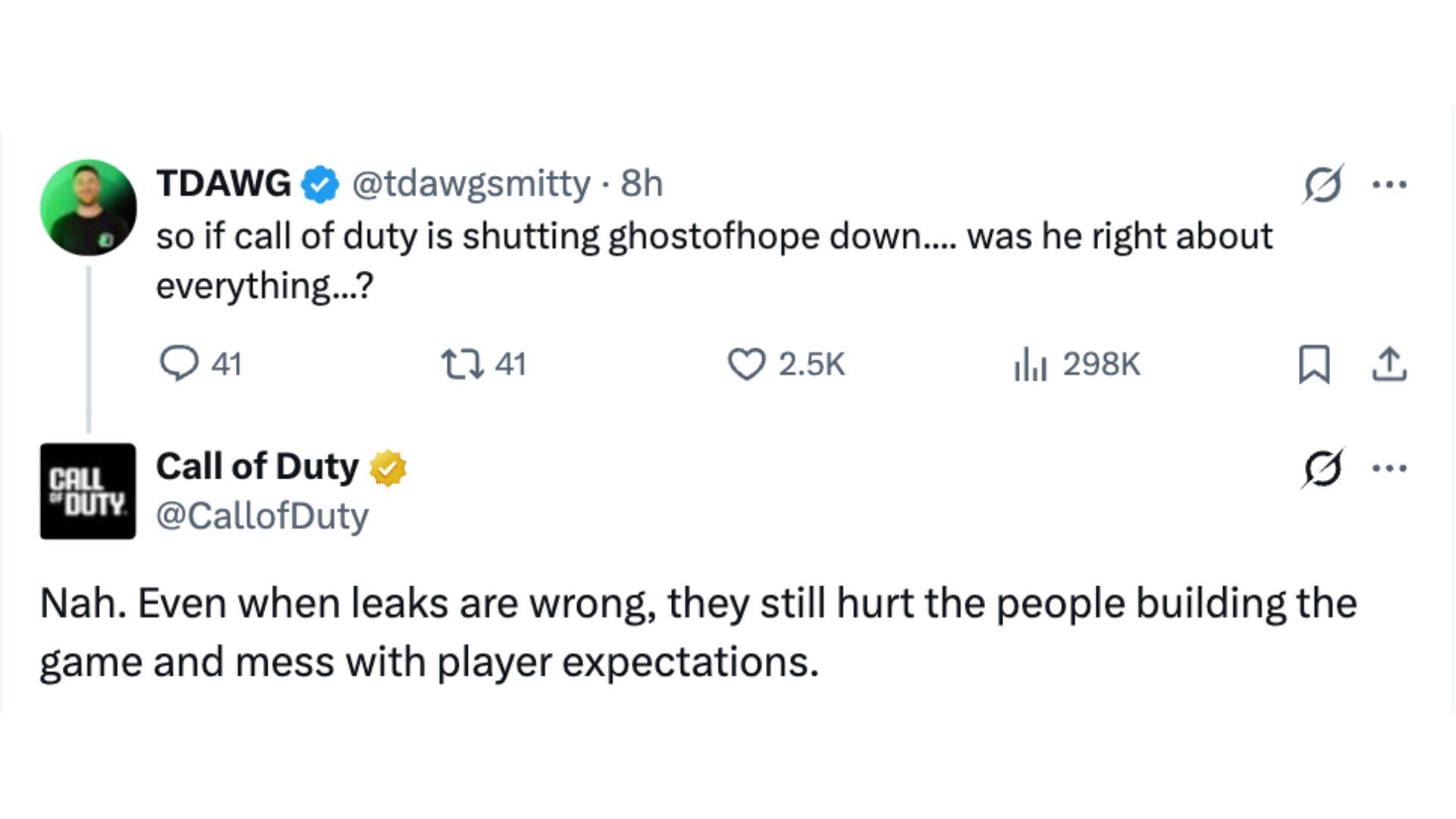1456x819 pixels.
Task: Click the reply icon on TDAWG's tweet
Action: coord(179,363)
